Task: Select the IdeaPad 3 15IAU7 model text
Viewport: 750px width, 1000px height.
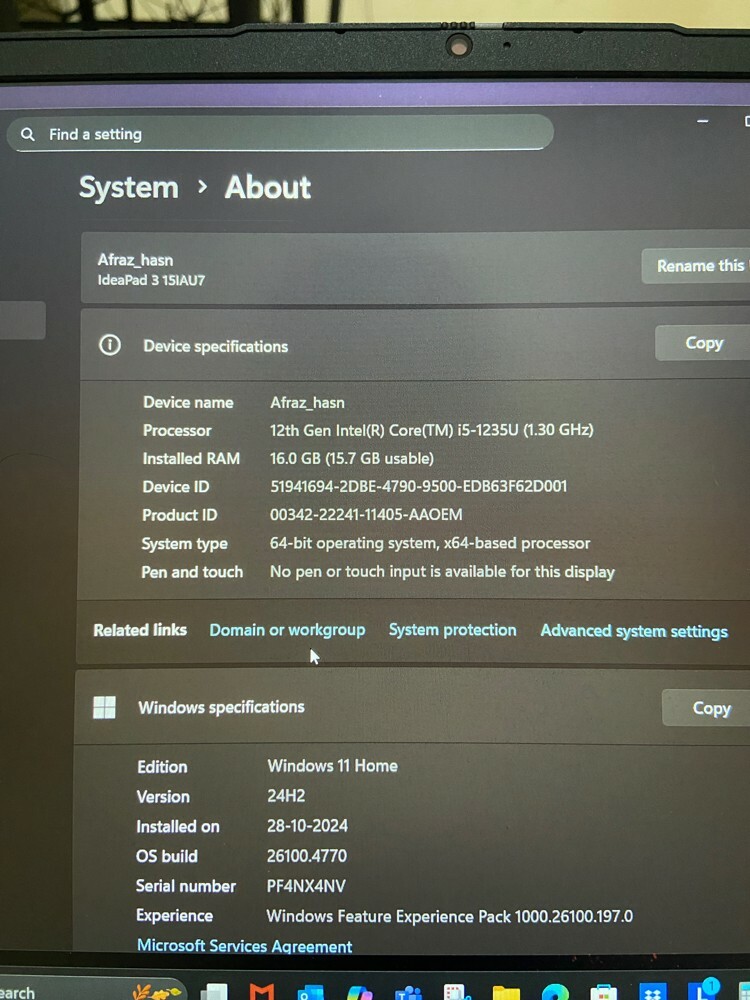Action: click(151, 280)
